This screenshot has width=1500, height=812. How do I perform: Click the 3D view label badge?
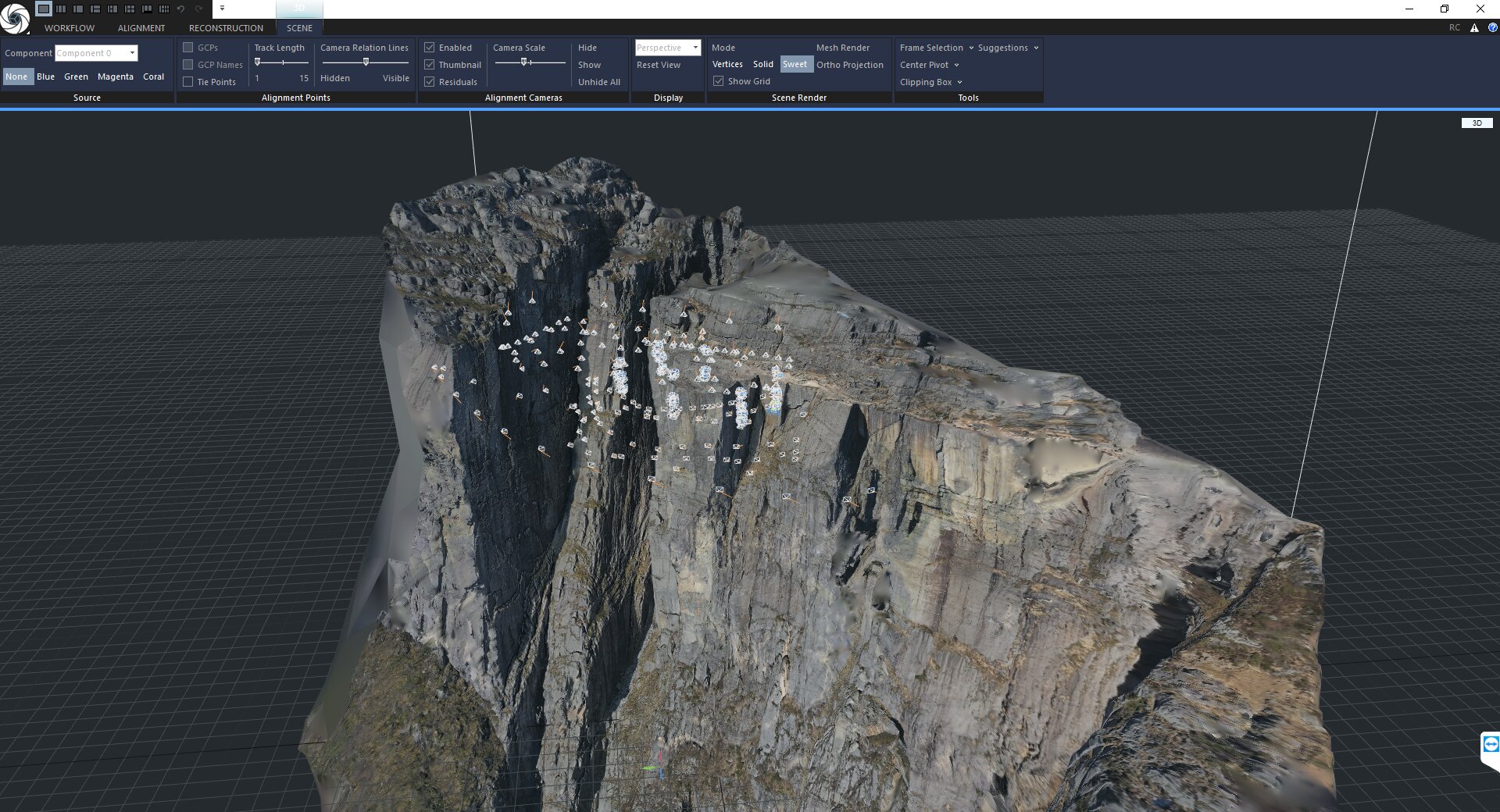click(1477, 123)
